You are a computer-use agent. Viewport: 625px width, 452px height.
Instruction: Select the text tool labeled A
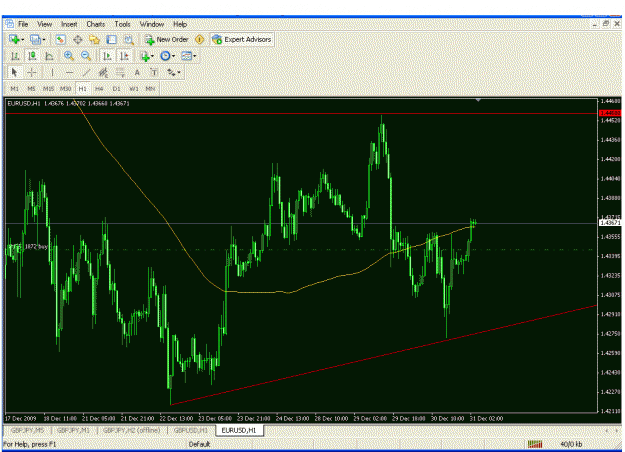[x=137, y=73]
